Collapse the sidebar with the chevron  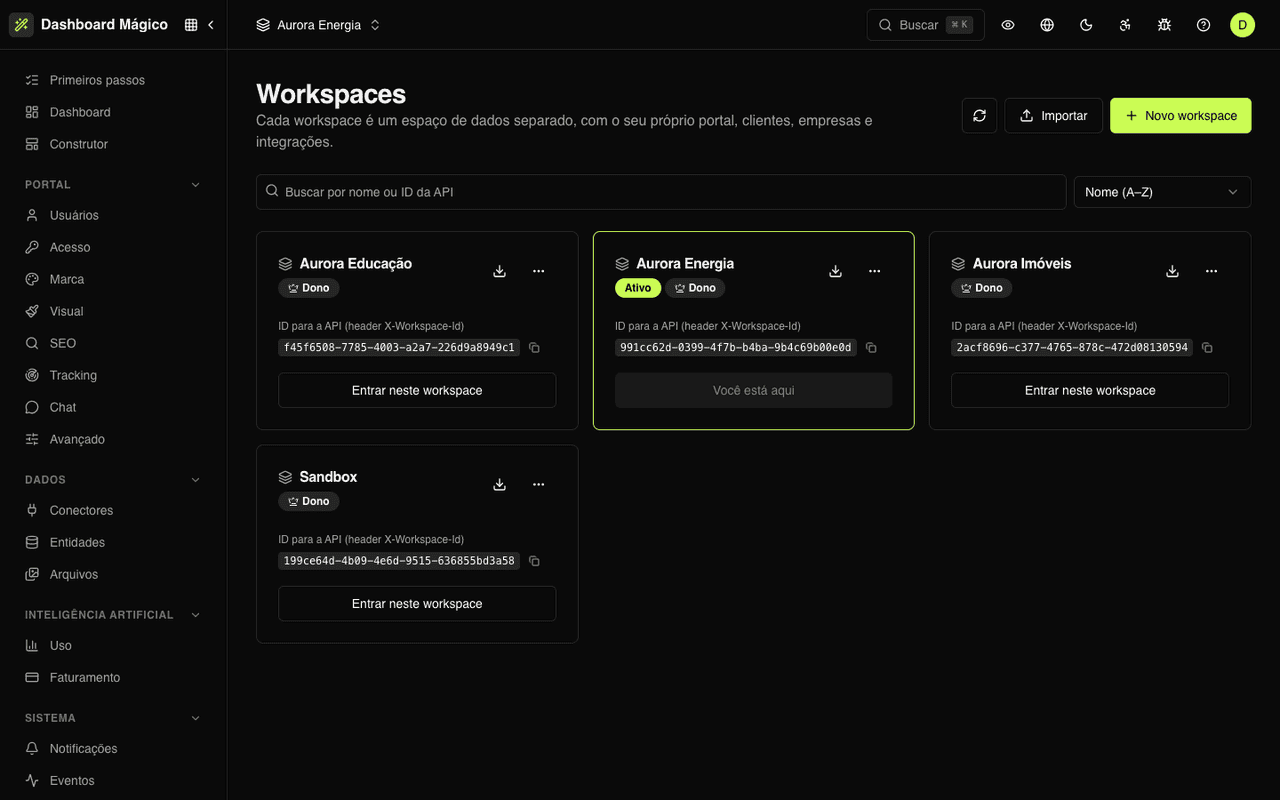pyautogui.click(x=211, y=25)
